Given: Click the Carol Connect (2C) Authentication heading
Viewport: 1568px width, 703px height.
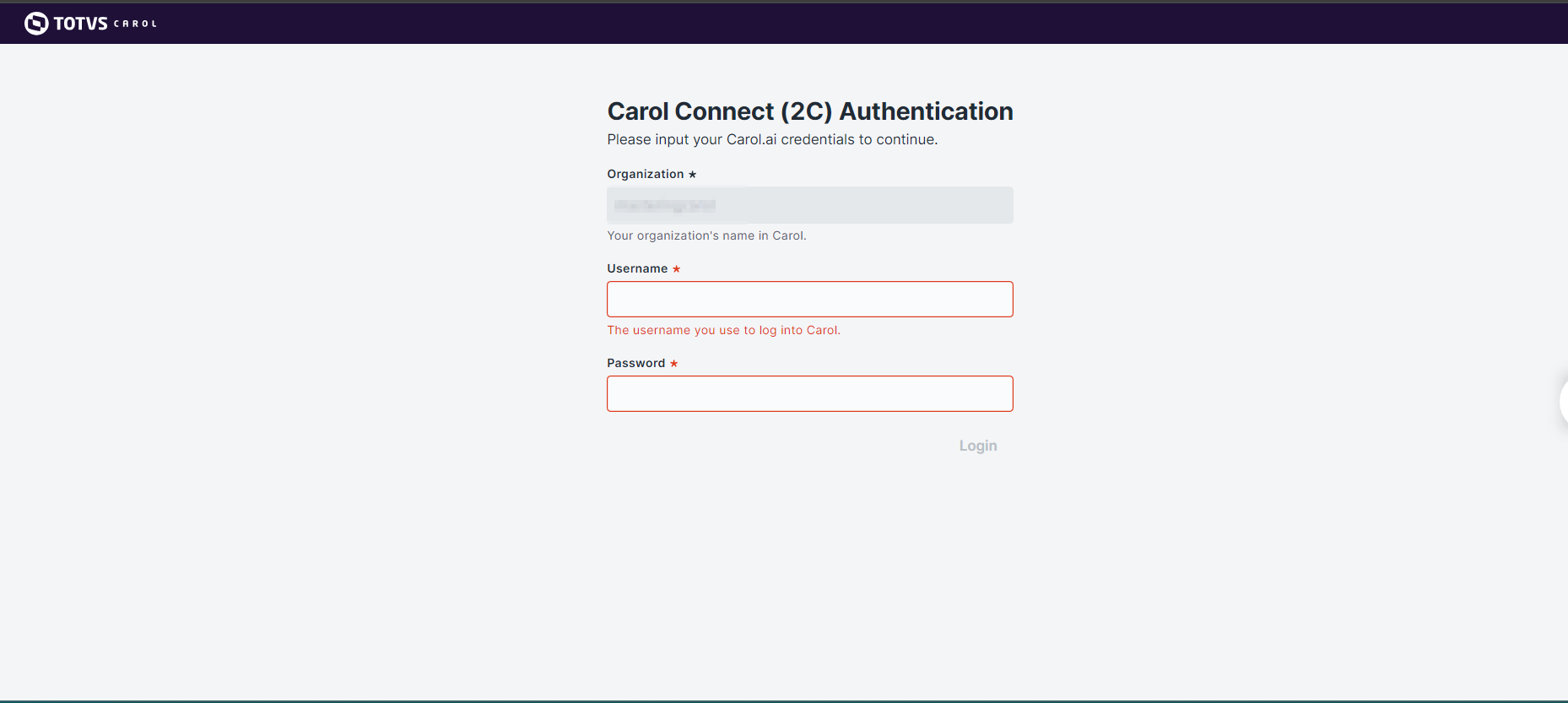Looking at the screenshot, I should [x=809, y=111].
